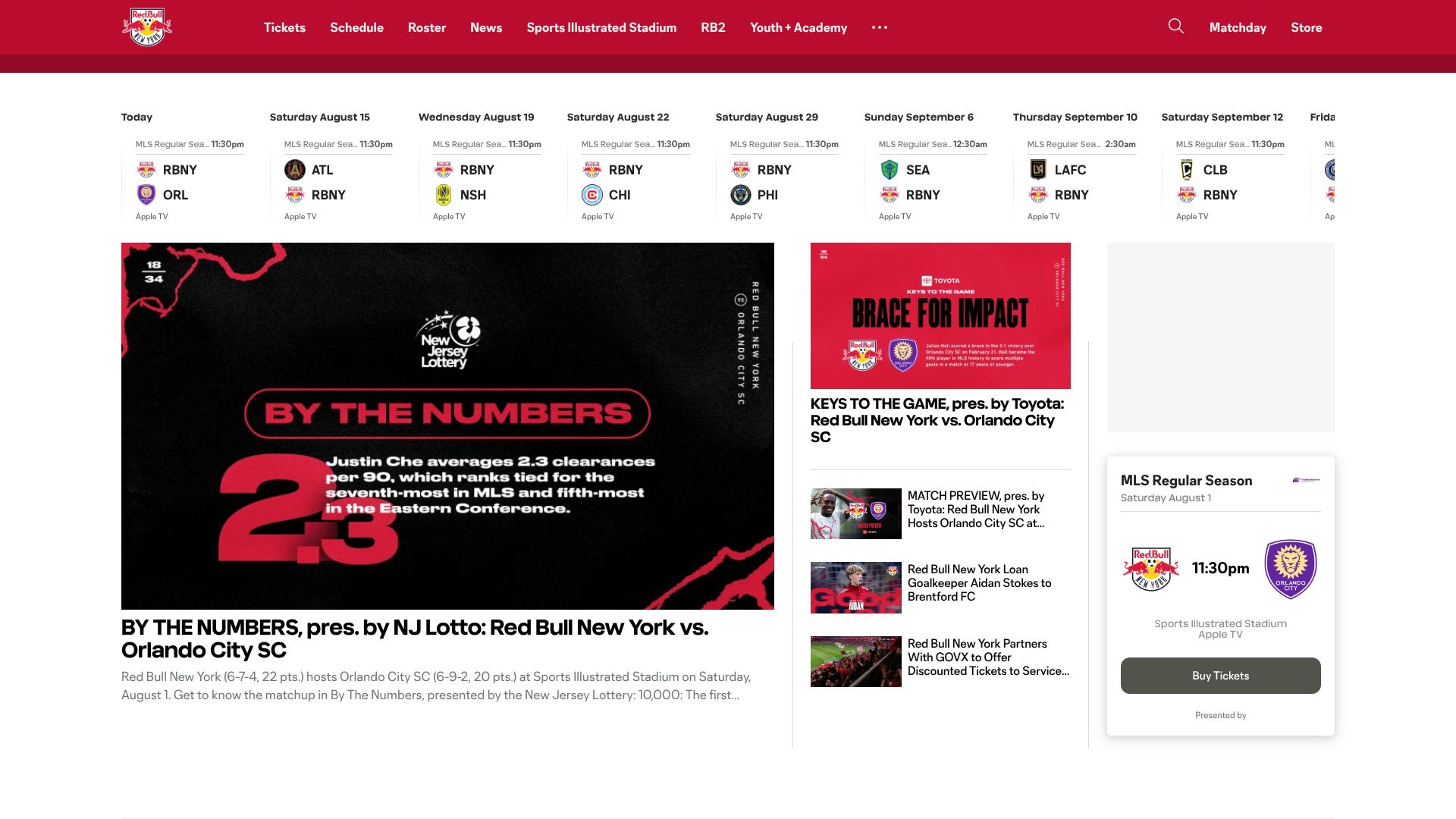Click the Atlanta United crest on August 15
Image resolution: width=1456 pixels, height=819 pixels.
[x=295, y=170]
